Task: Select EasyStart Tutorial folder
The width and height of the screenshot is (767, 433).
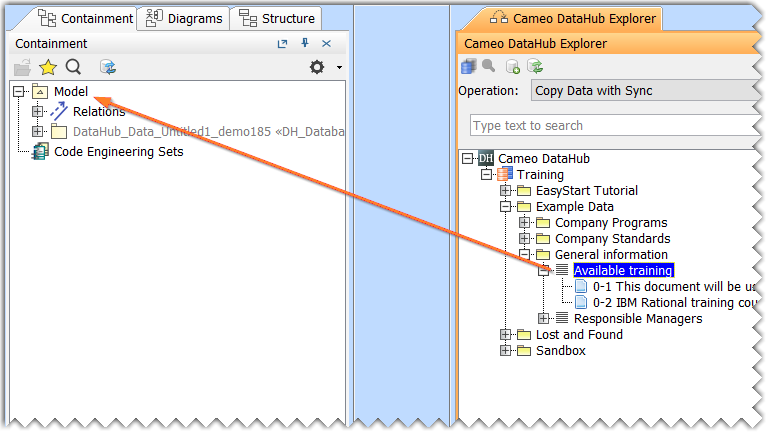Action: (587, 190)
